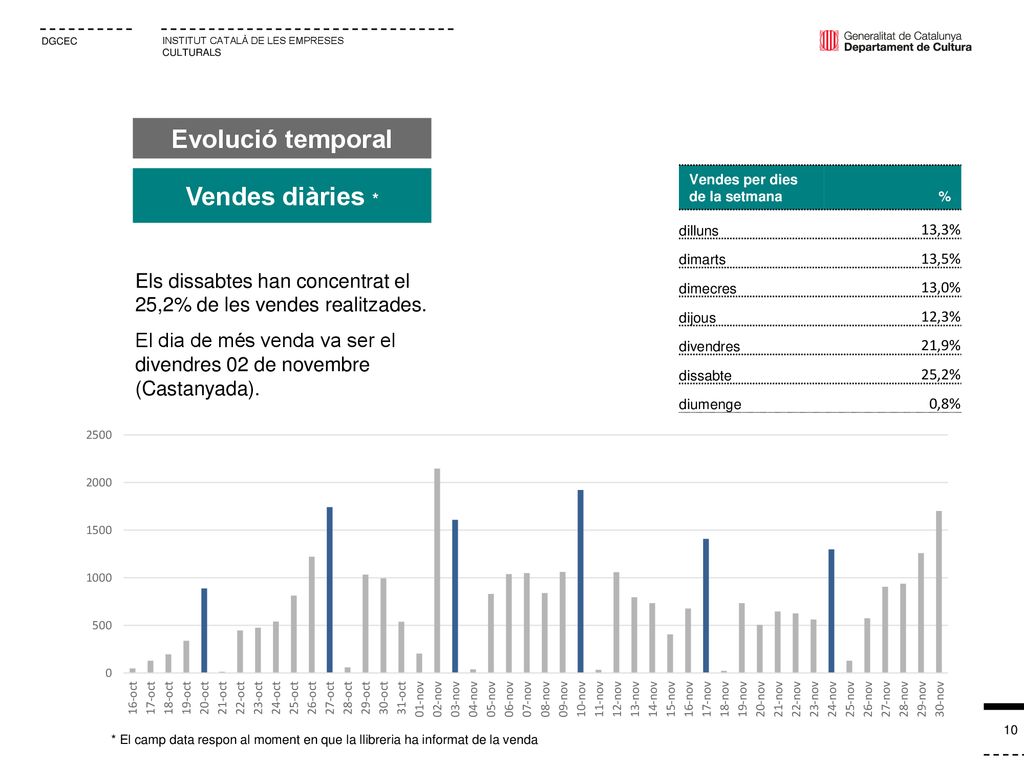Click the 'Vendes per dies de la setmana' header
Image resolution: width=1024 pixels, height=768 pixels.
pos(743,188)
